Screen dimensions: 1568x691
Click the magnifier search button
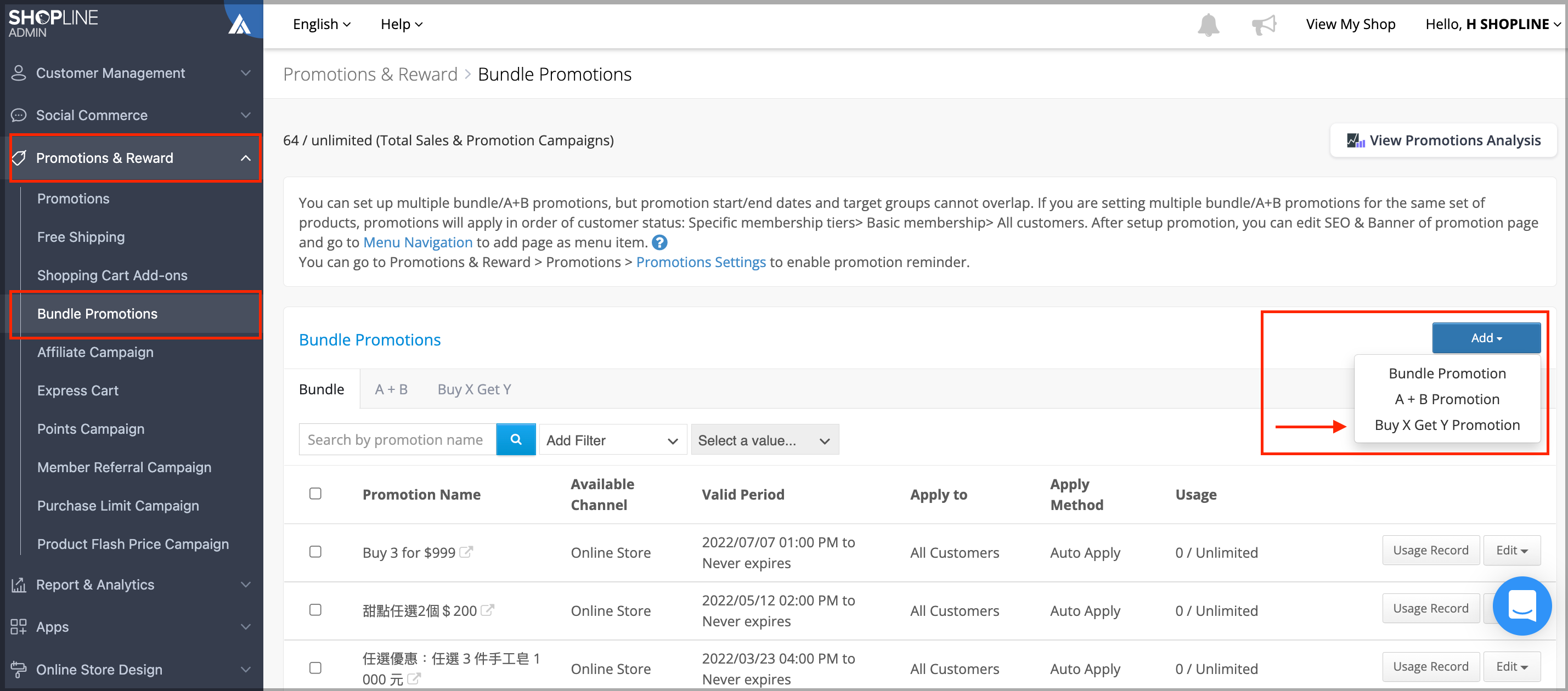tap(516, 439)
